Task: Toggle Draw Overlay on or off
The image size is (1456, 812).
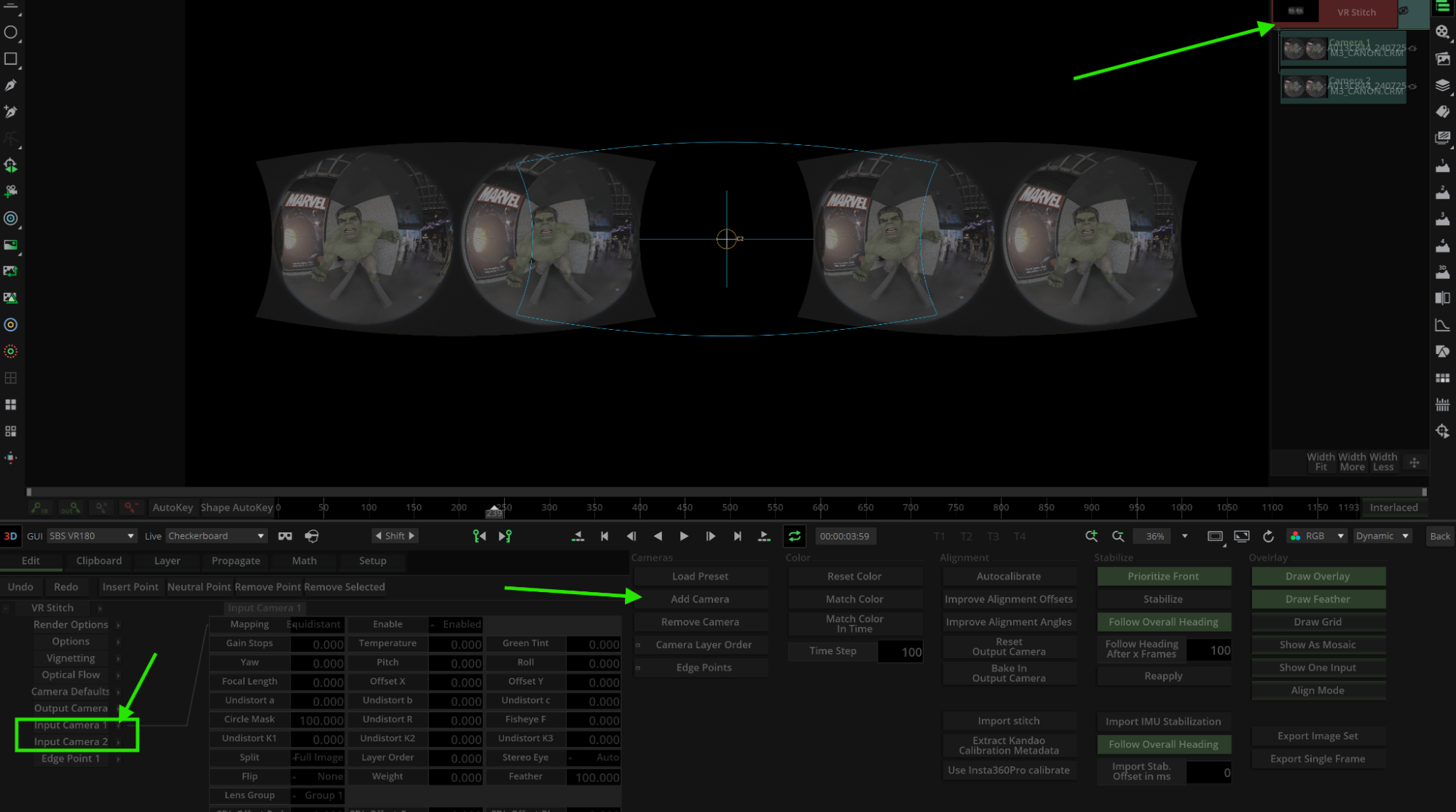Action: tap(1318, 576)
